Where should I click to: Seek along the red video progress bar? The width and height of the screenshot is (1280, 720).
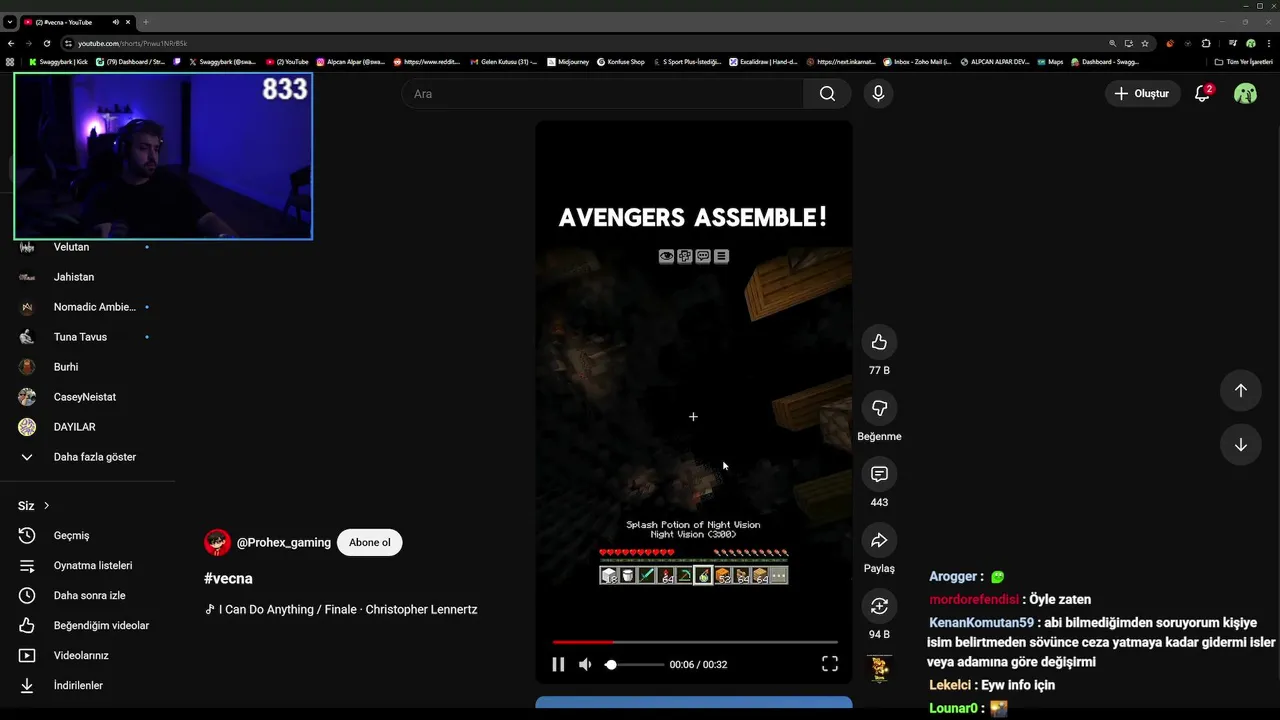695,642
